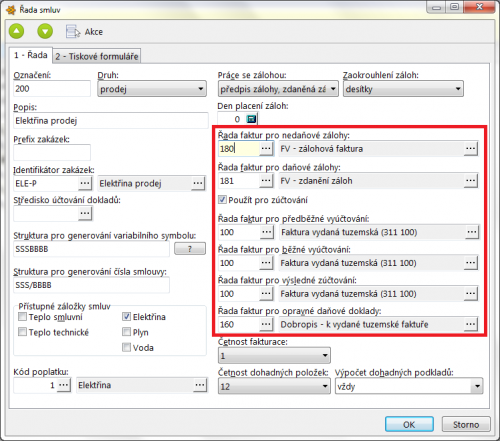Click ellipsis beside Dobropis - k vydané tuzemské faktuře
500x441 pixels.
coord(471,324)
